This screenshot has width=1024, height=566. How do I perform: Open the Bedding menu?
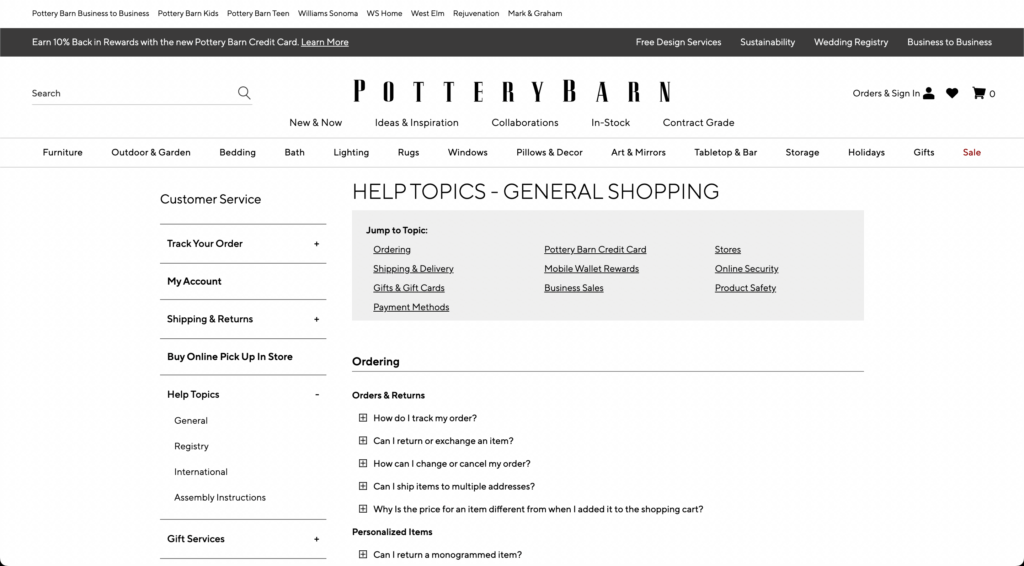click(237, 153)
